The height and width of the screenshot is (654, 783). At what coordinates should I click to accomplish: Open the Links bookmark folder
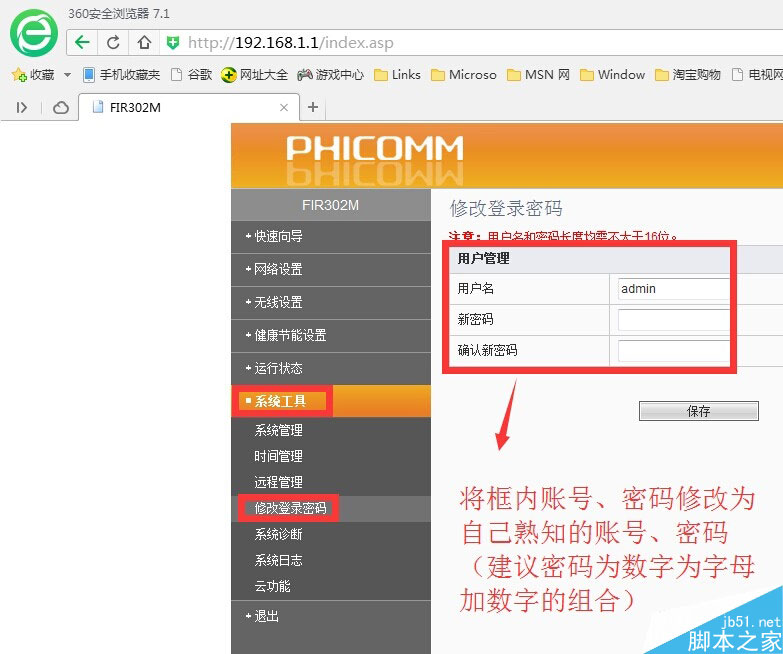(x=397, y=75)
